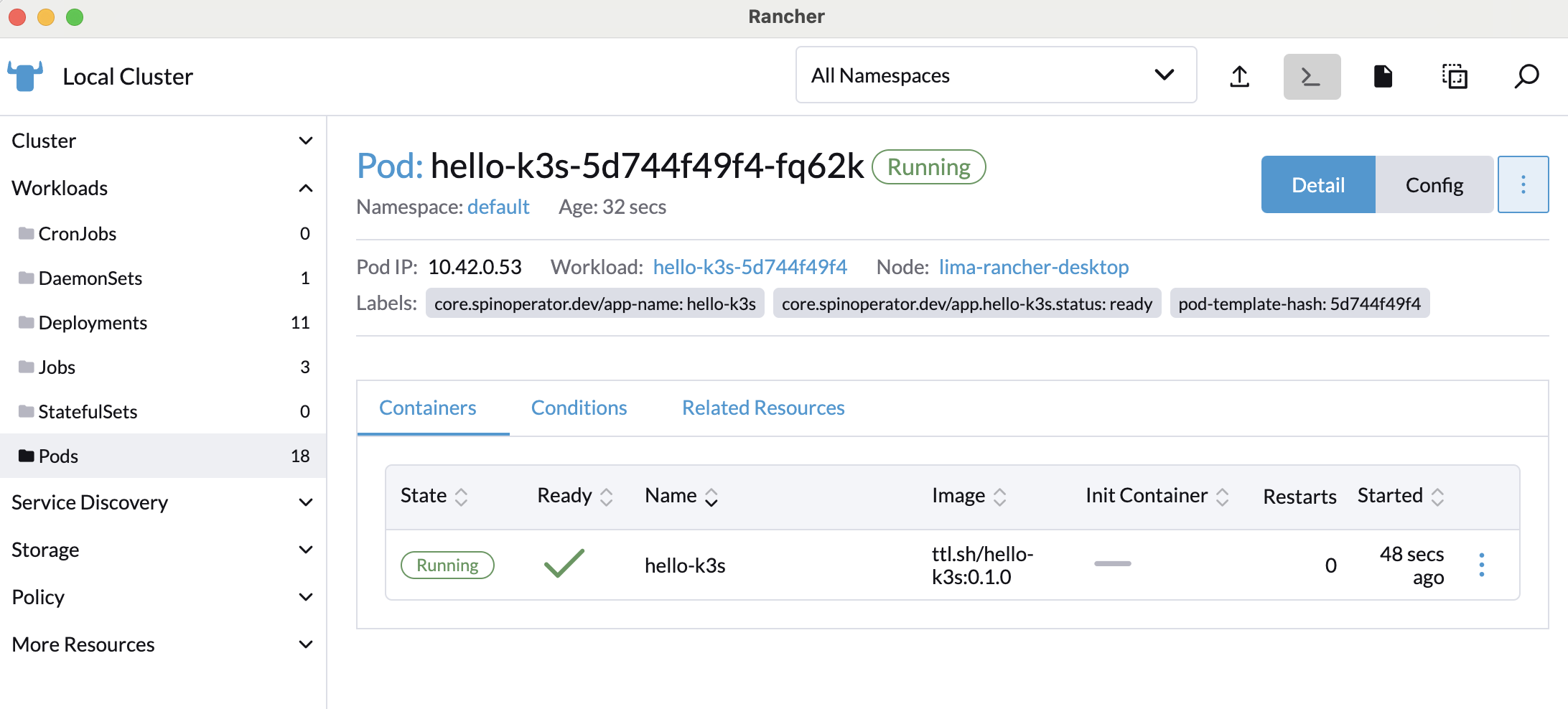Open Jobs in the sidebar
This screenshot has width=1568, height=709.
click(x=163, y=367)
